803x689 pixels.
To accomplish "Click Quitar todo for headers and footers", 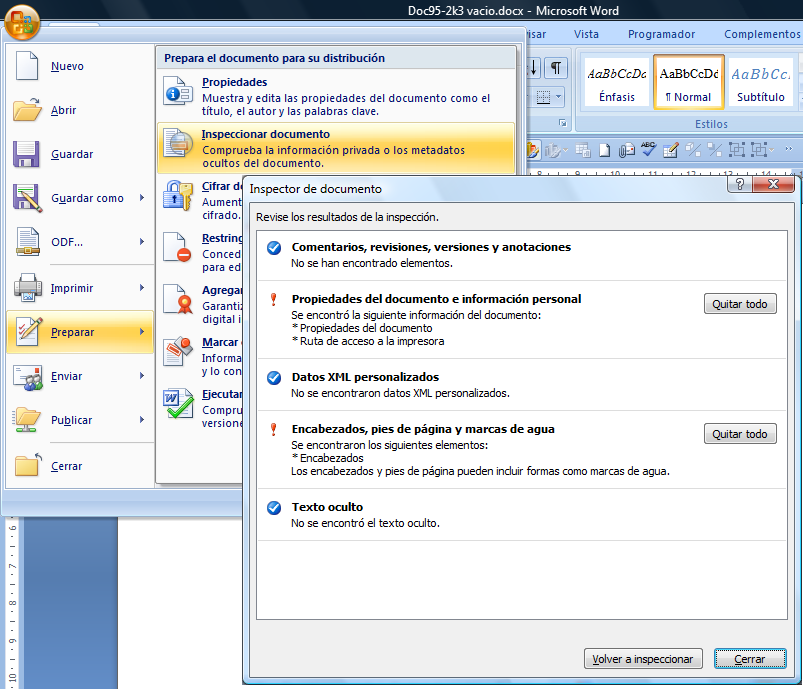I will coord(739,434).
